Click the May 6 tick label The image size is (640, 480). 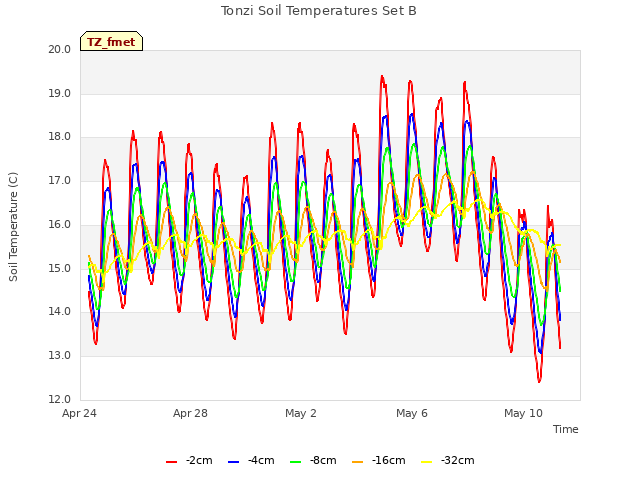coord(412,413)
